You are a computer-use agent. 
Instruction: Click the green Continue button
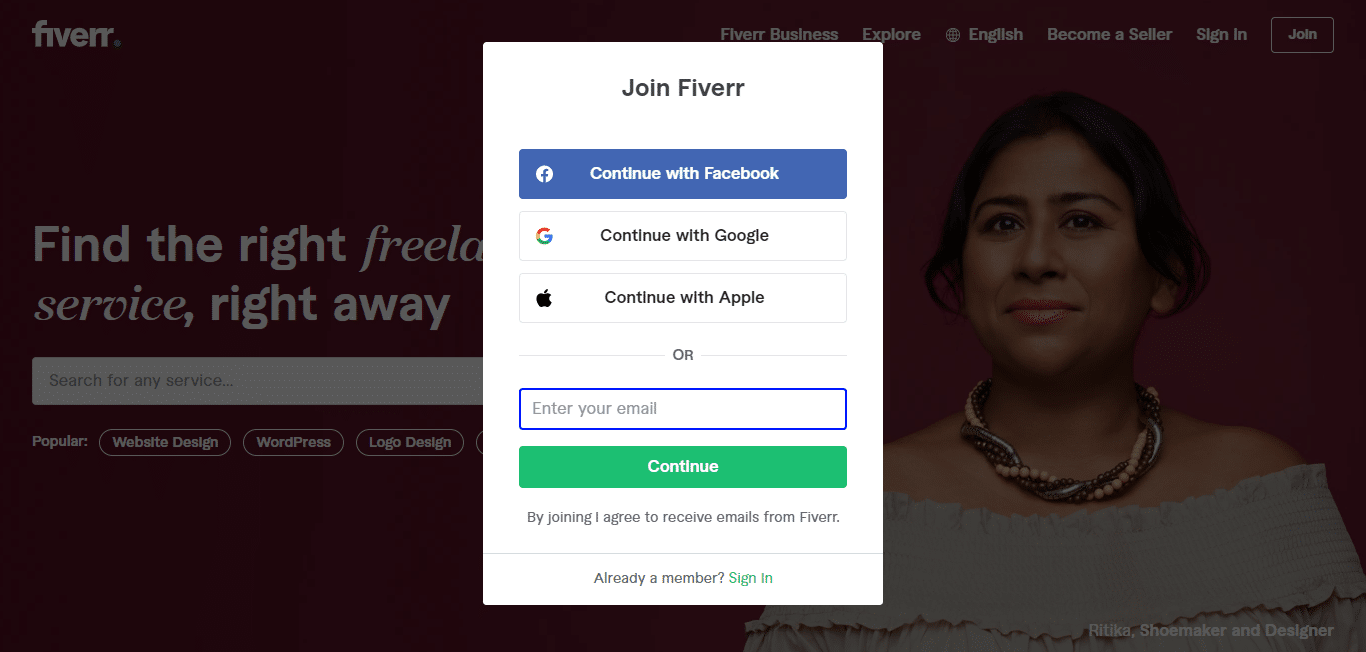pyautogui.click(x=683, y=467)
